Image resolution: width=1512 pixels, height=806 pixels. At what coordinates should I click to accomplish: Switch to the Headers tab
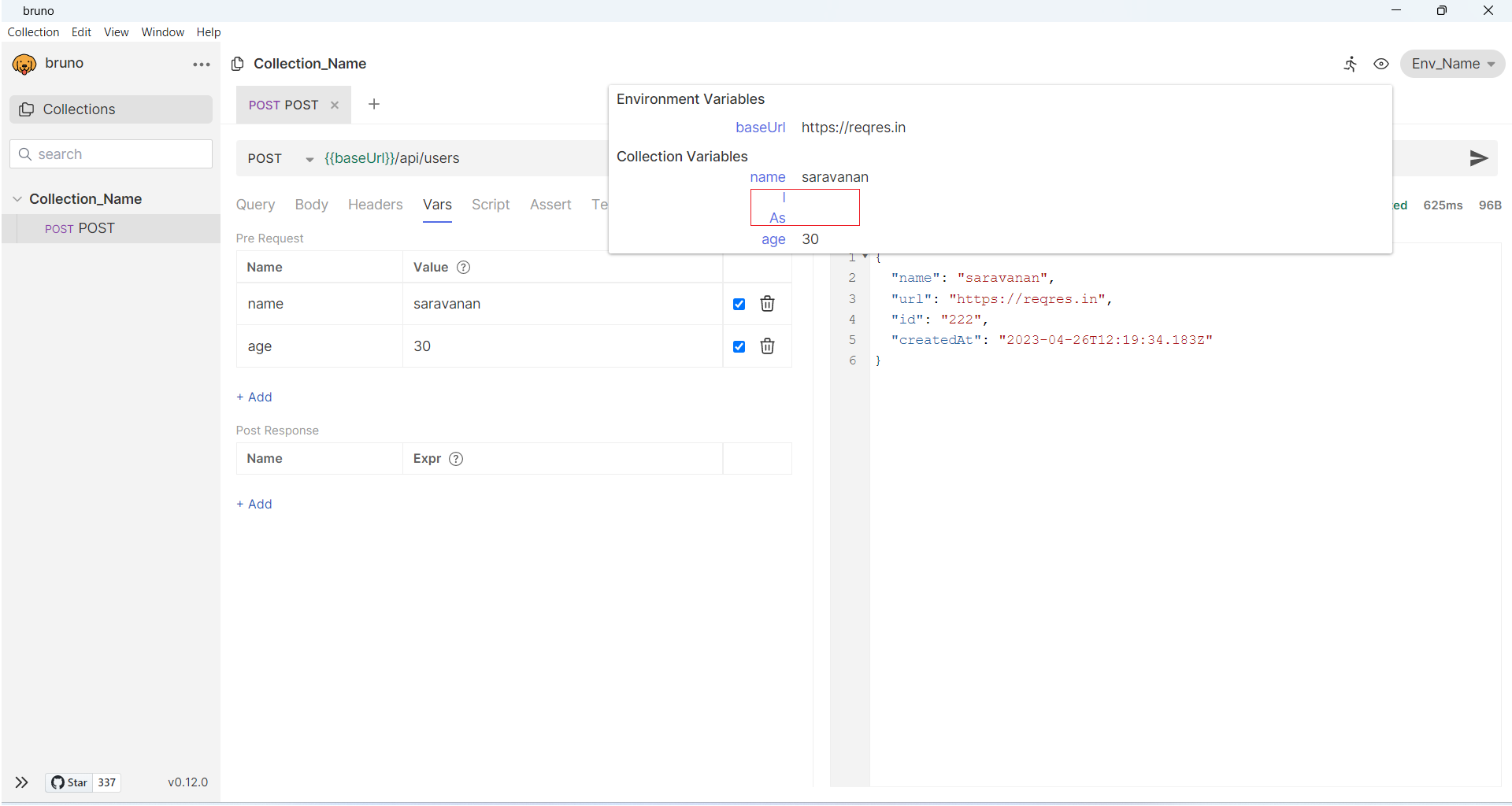375,205
